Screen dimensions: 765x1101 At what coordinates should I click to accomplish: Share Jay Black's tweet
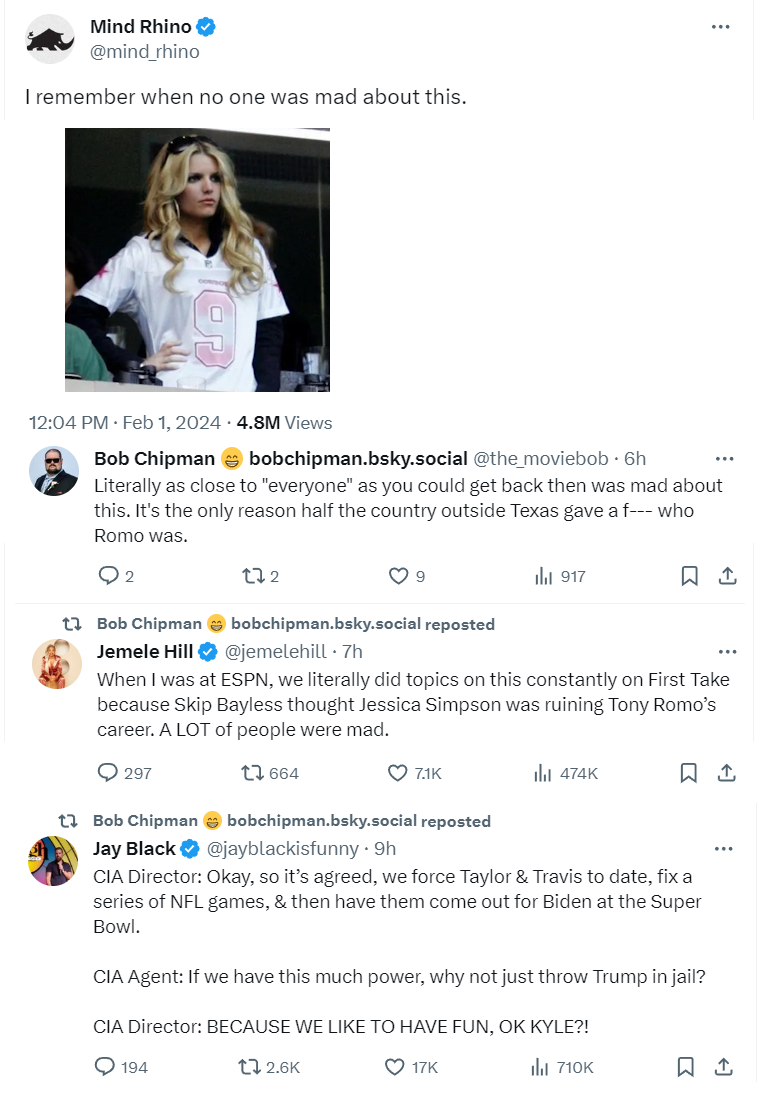(x=726, y=1067)
